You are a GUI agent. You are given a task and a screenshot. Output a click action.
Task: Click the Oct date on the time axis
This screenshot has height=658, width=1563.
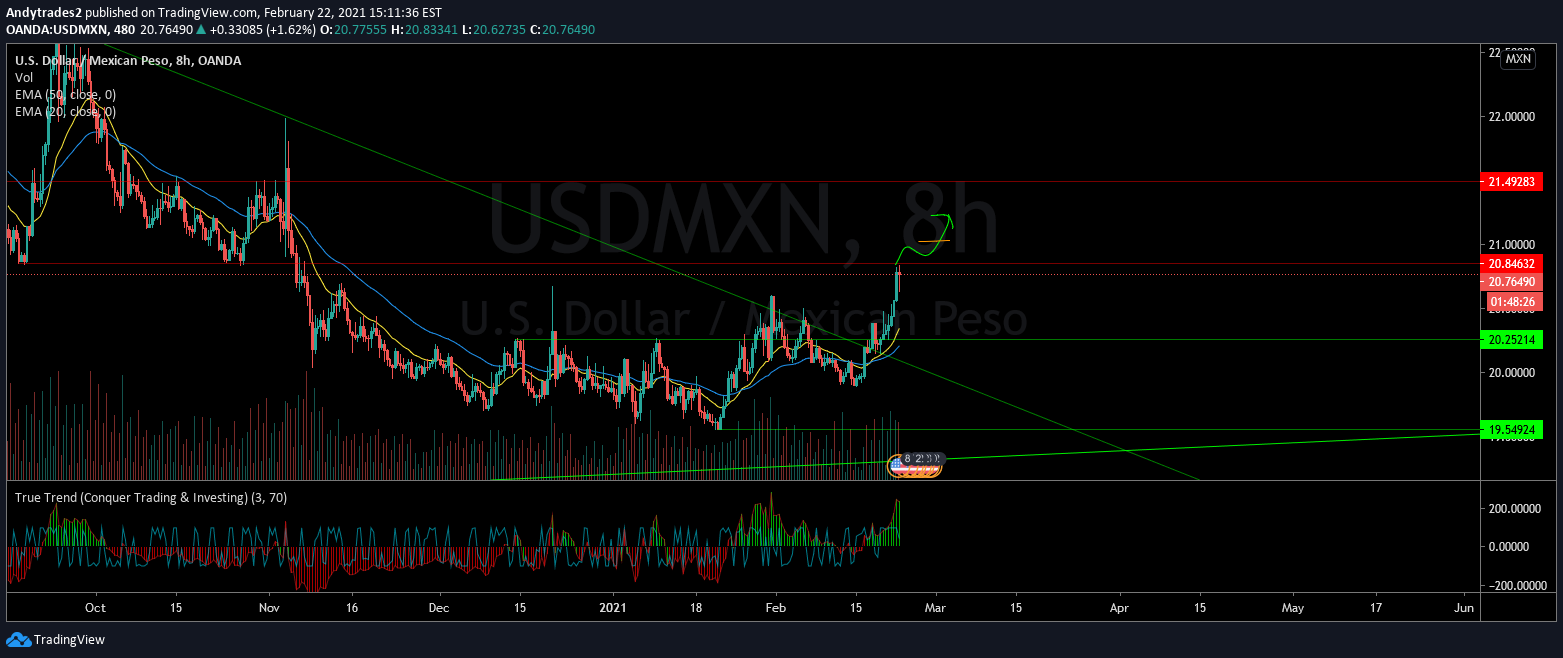coord(95,607)
